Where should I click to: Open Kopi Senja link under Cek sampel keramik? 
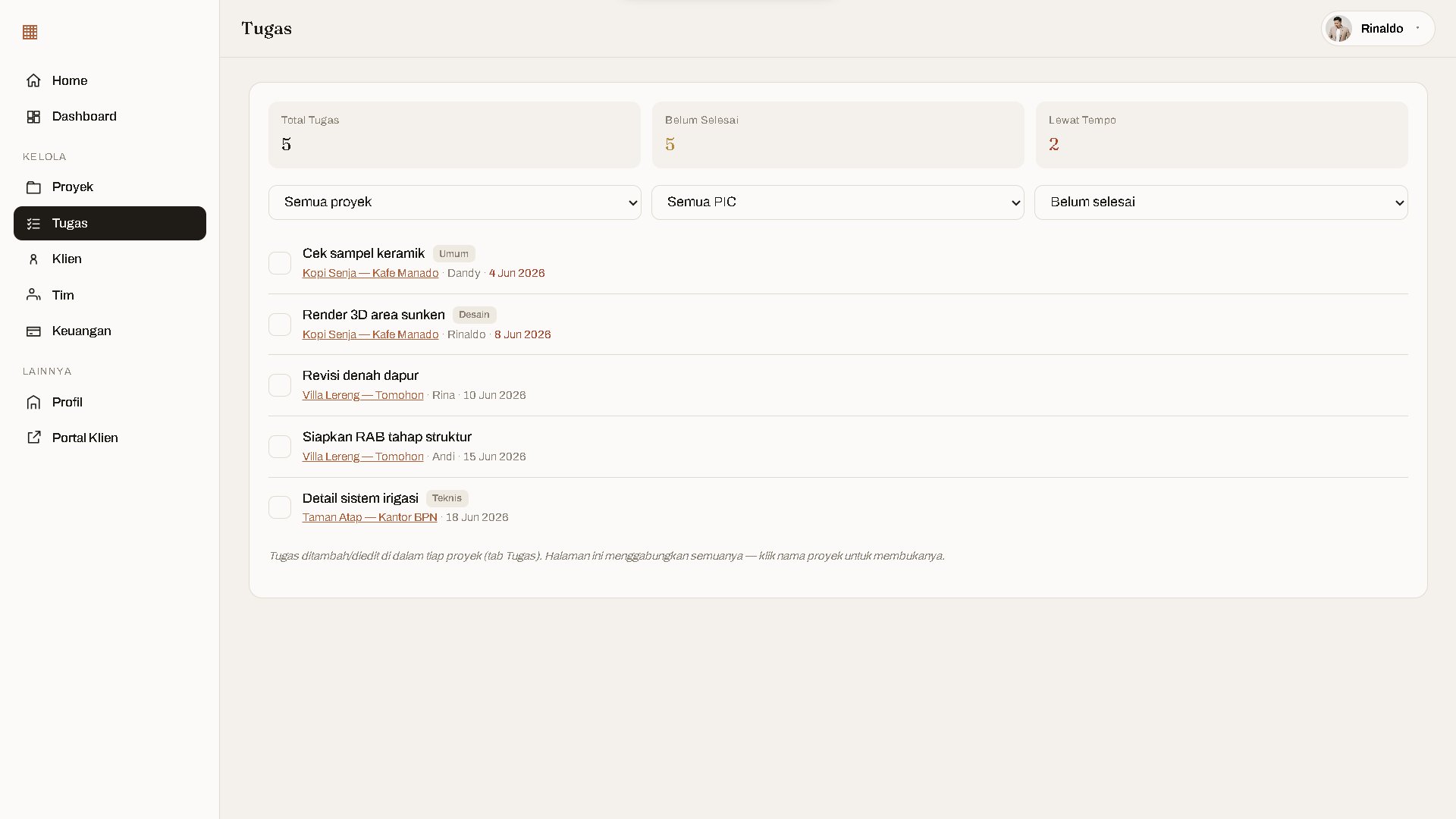pos(370,273)
